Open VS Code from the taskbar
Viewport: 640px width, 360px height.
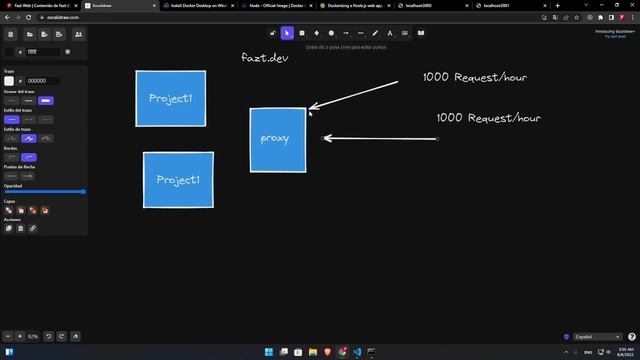point(357,352)
